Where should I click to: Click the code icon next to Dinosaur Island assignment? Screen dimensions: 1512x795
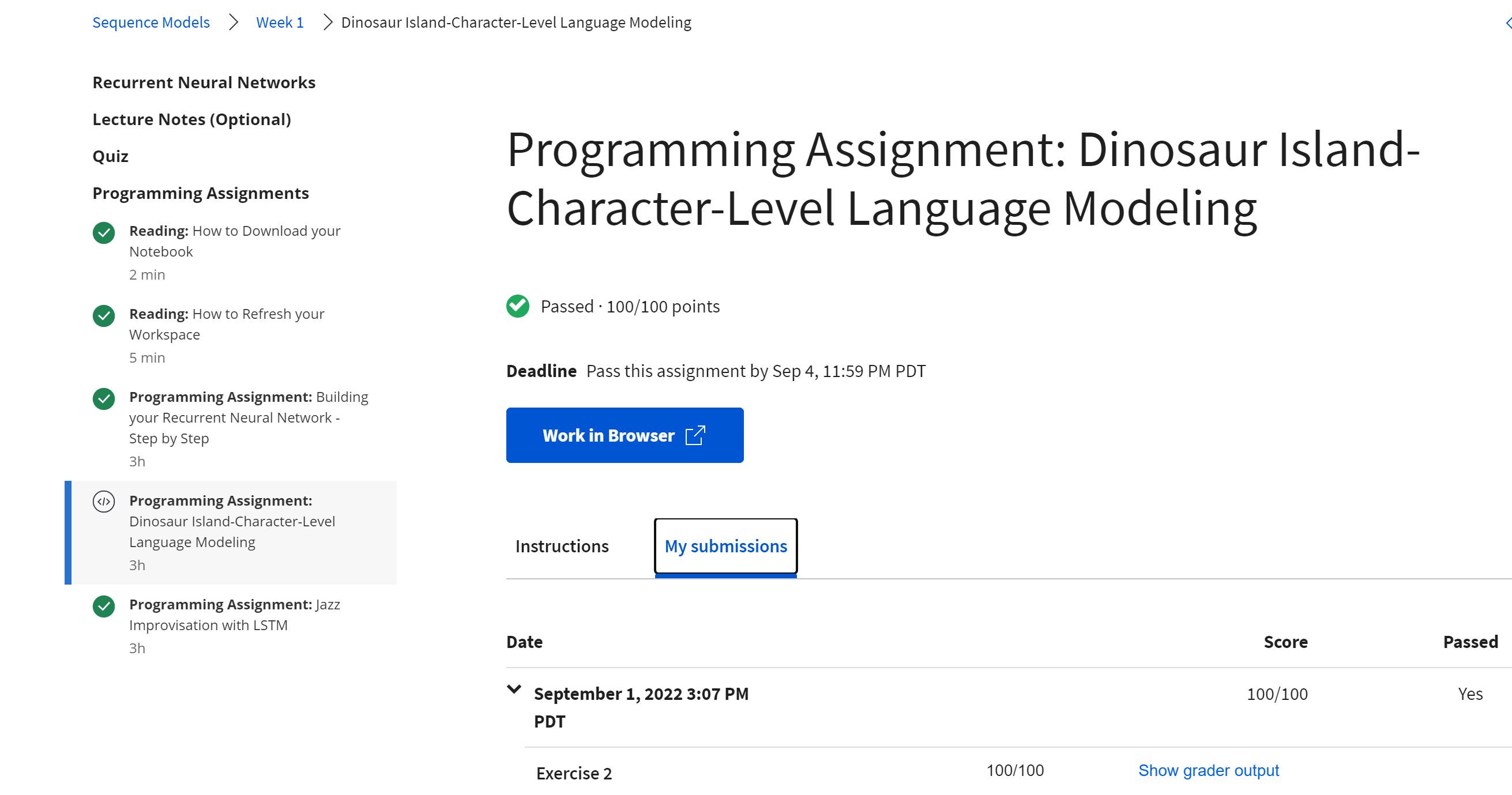pos(104,502)
